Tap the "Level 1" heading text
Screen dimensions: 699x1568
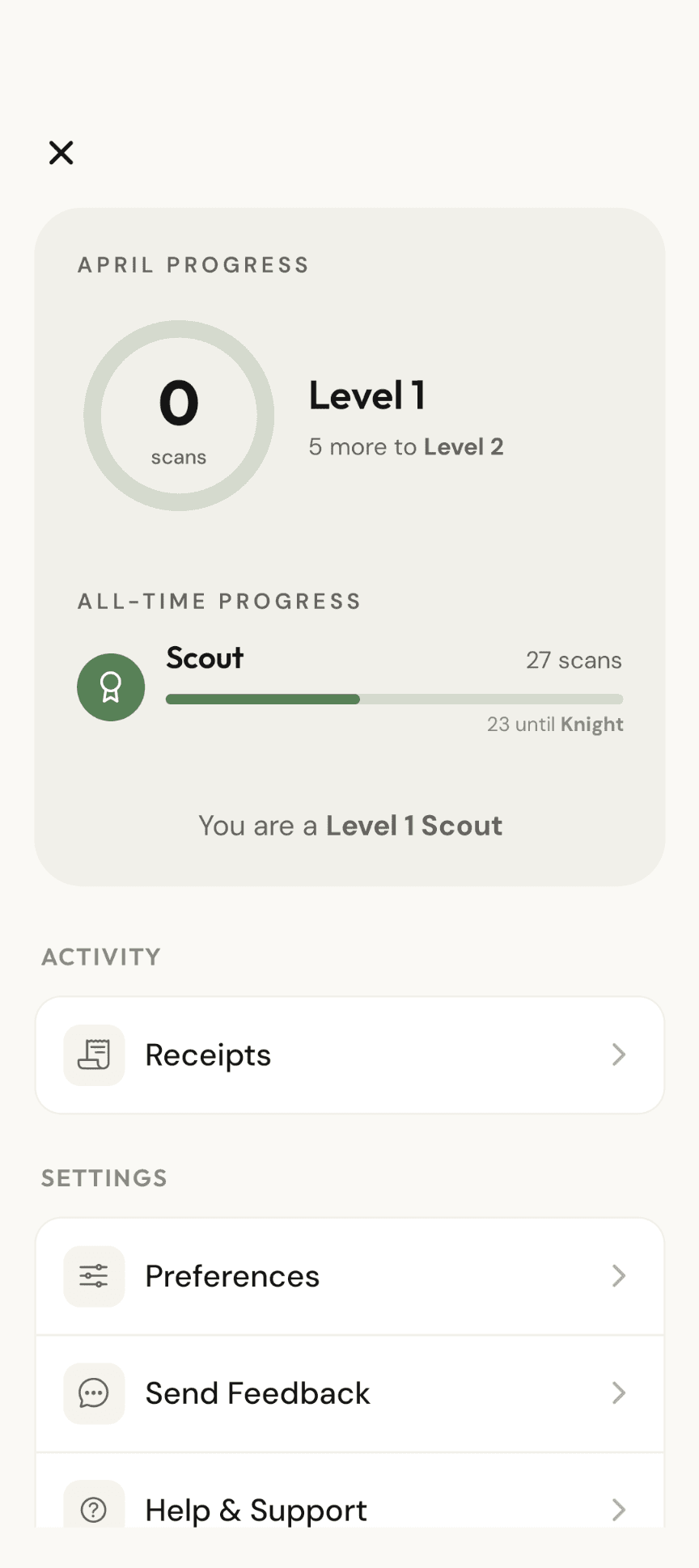[x=367, y=396]
